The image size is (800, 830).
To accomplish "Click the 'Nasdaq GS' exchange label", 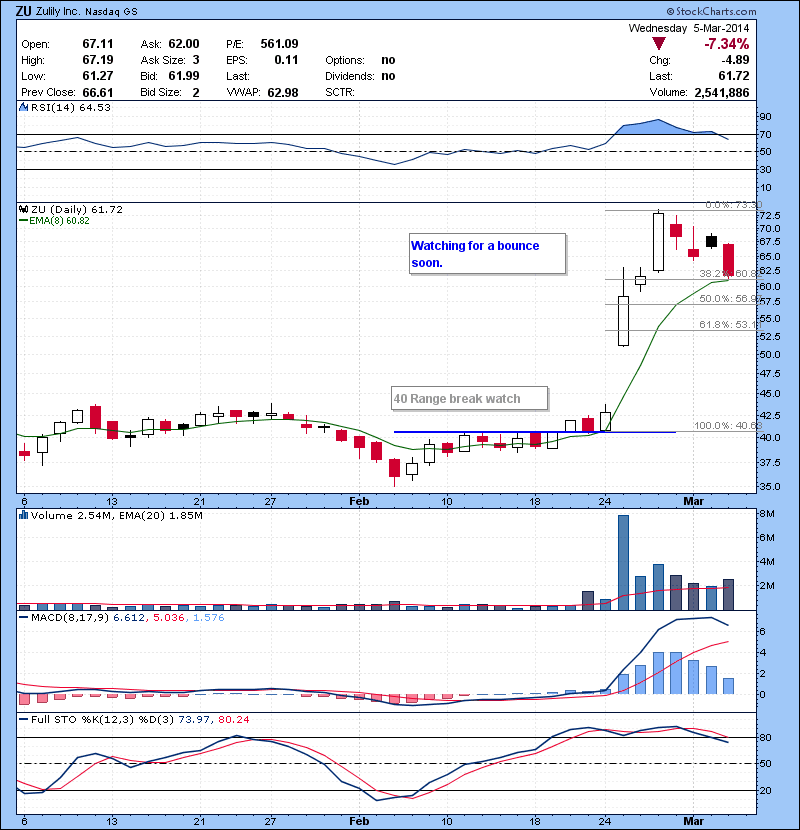I will pyautogui.click(x=111, y=12).
